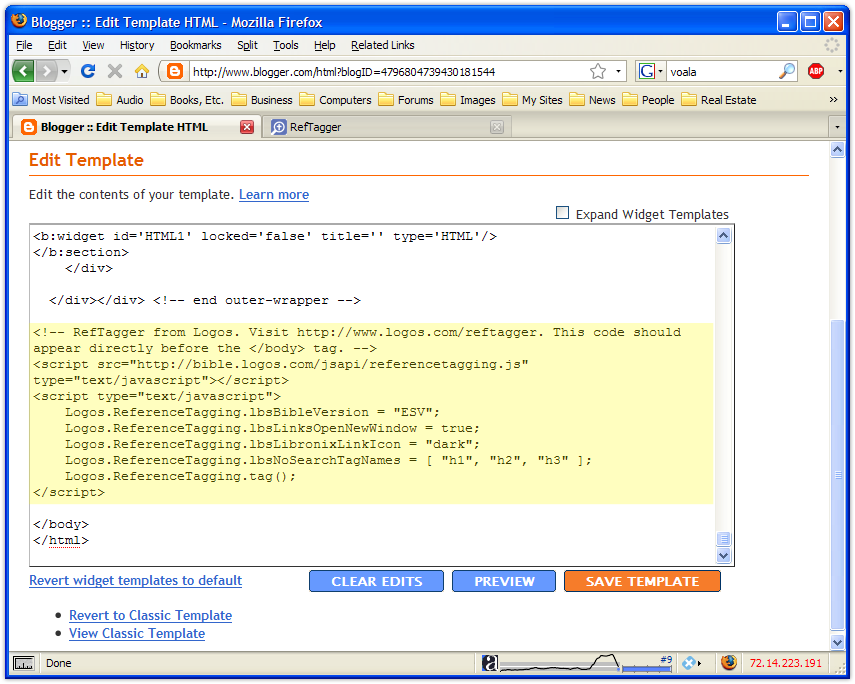This screenshot has width=855, height=684.
Task: Bookmark this page with the star icon
Action: [x=598, y=71]
